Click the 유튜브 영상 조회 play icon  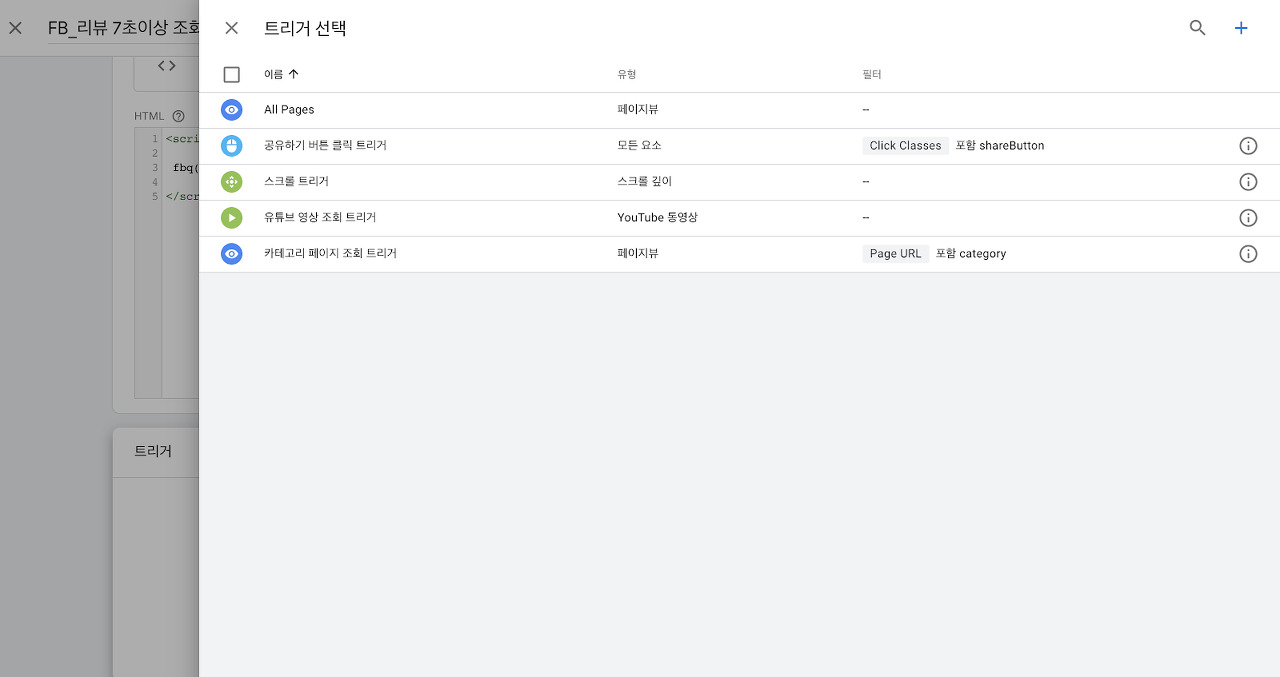click(x=232, y=218)
